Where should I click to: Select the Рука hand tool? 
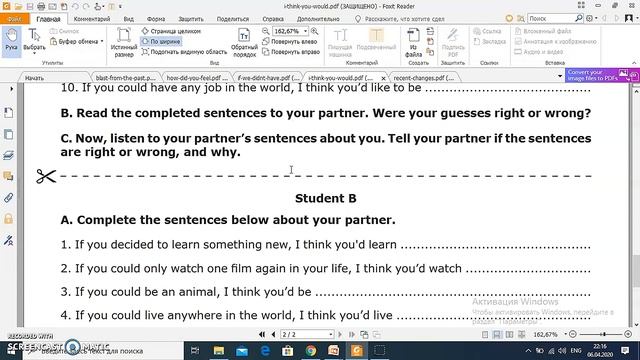tap(11, 41)
